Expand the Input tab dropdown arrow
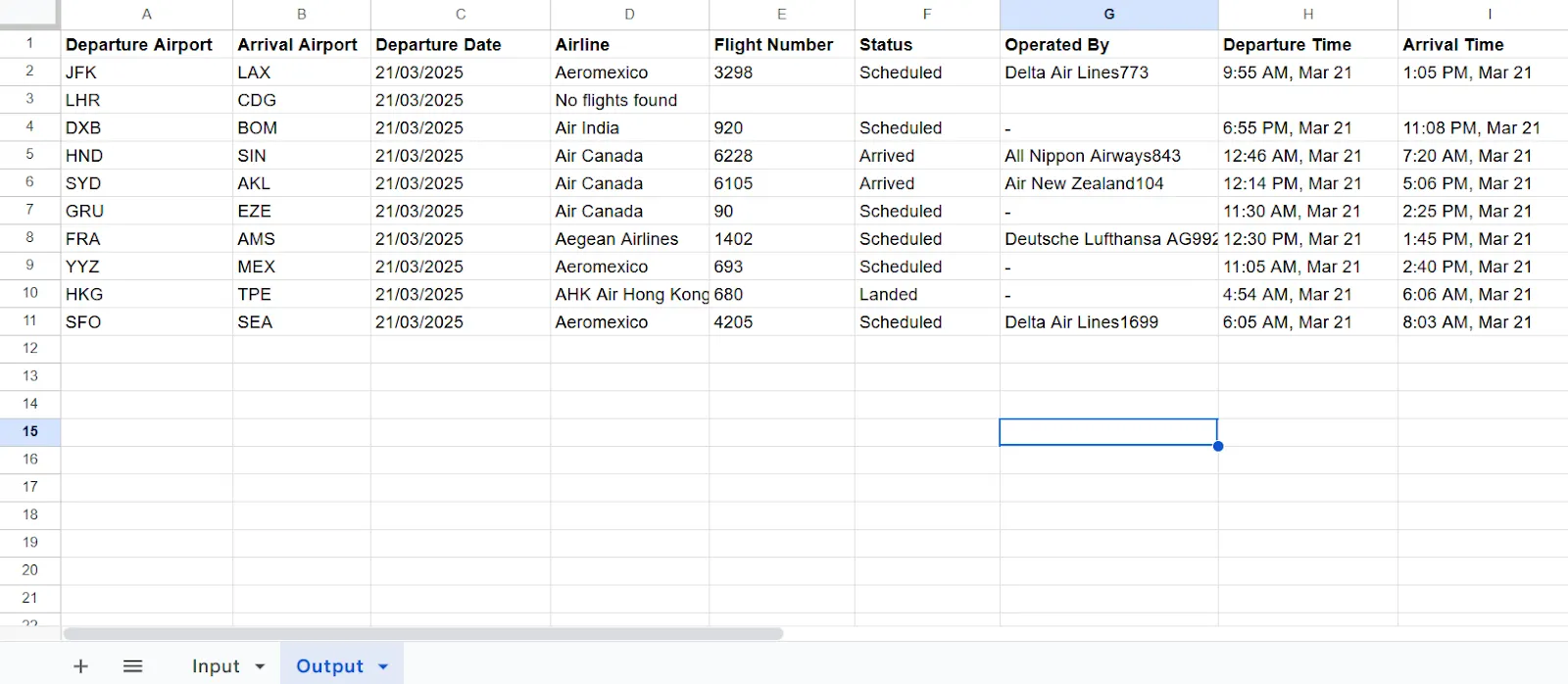The height and width of the screenshot is (684, 1568). 260,666
